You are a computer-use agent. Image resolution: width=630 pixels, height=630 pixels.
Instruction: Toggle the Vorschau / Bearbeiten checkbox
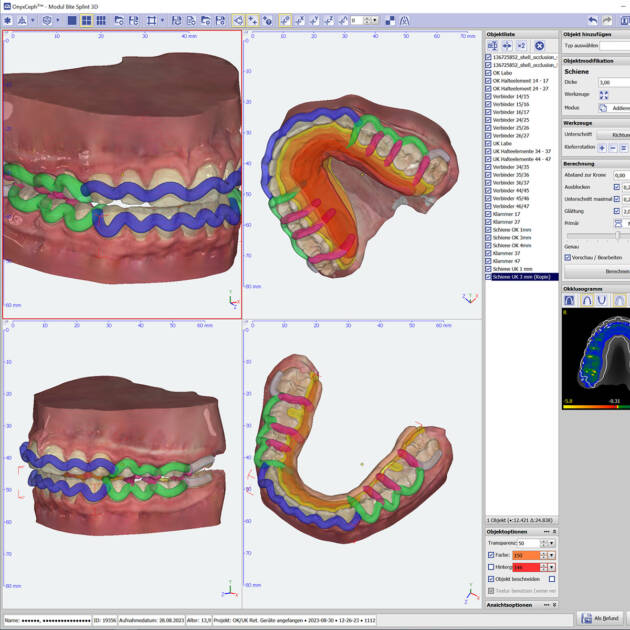click(567, 258)
